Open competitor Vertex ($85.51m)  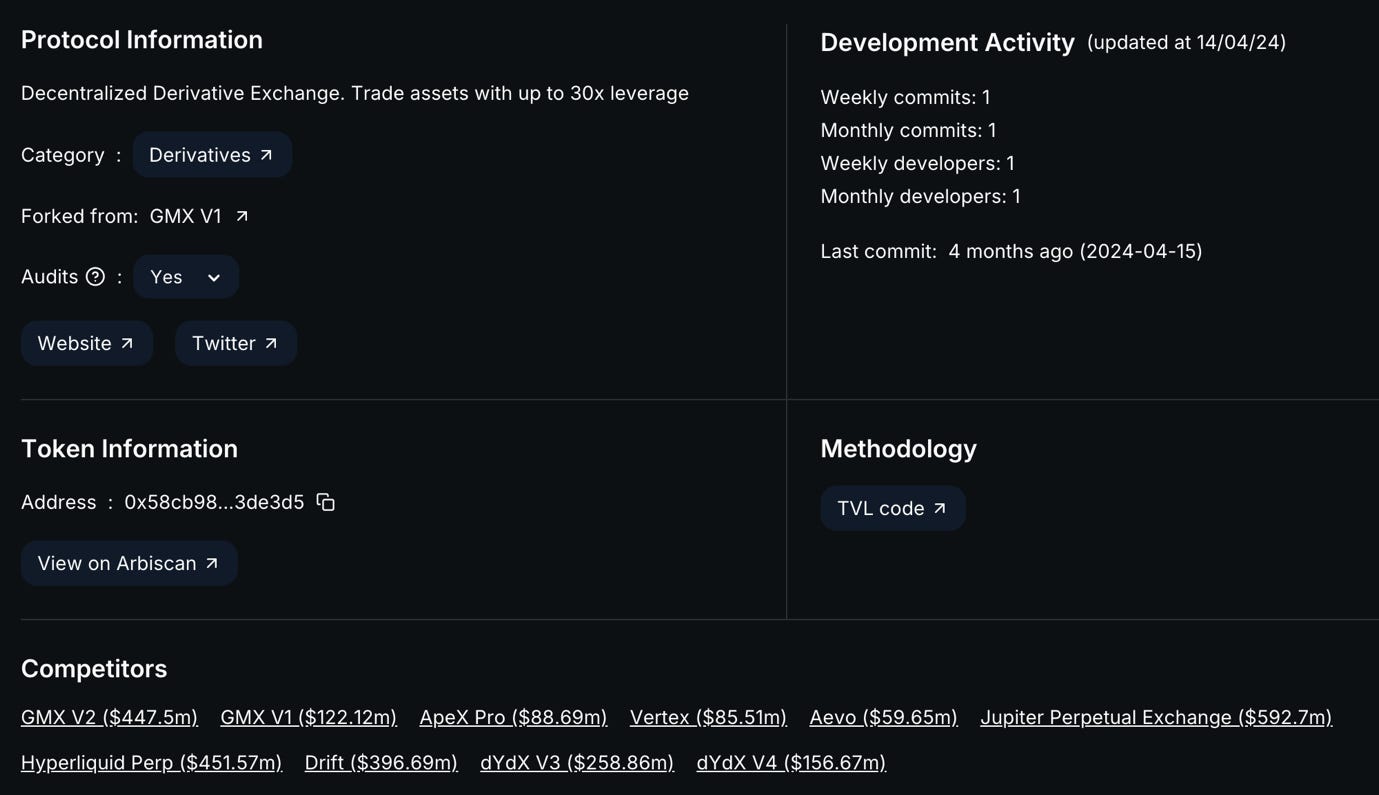tap(708, 717)
